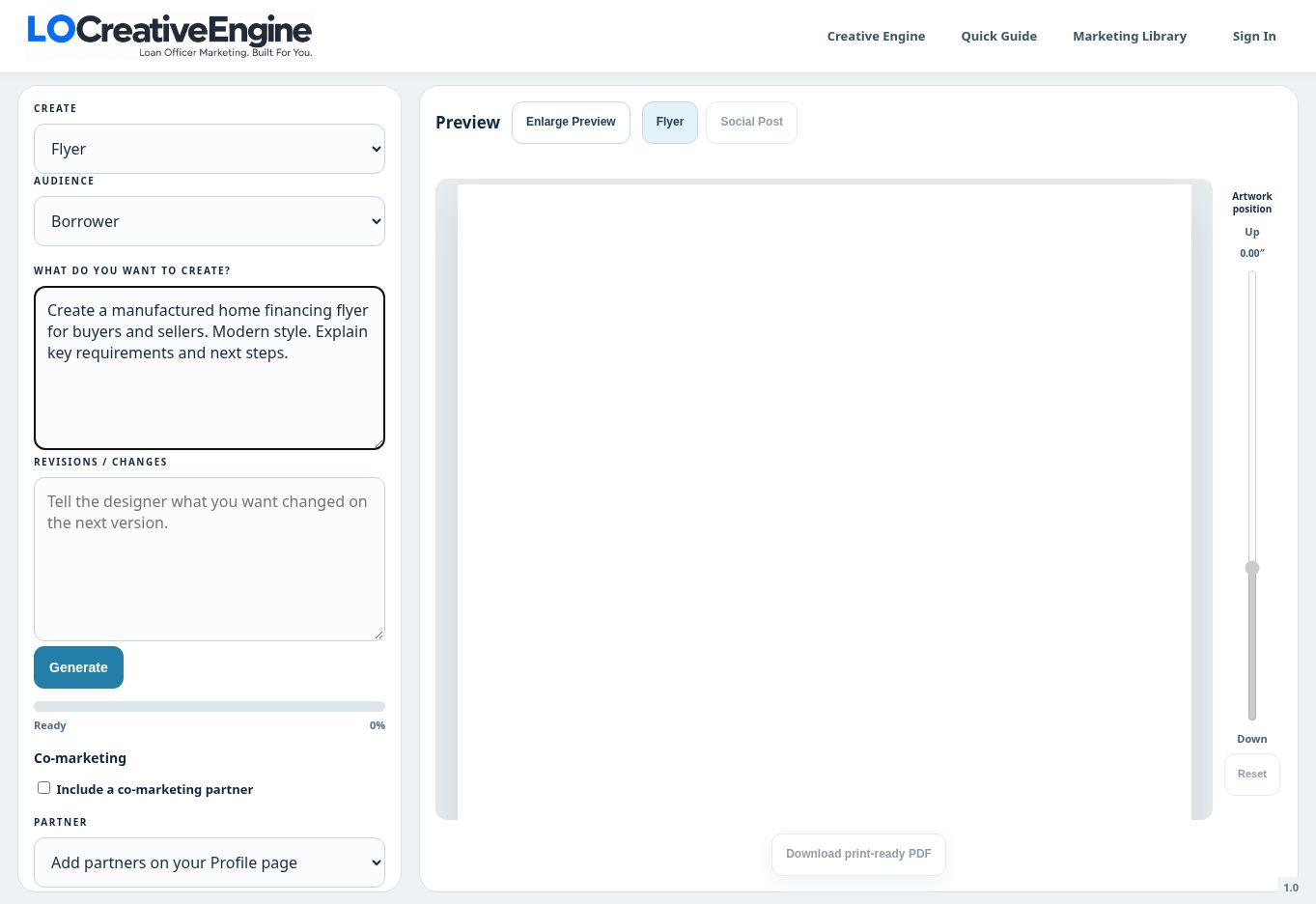This screenshot has height=904, width=1316.
Task: Click the 'Ready' status text
Action: click(x=50, y=725)
